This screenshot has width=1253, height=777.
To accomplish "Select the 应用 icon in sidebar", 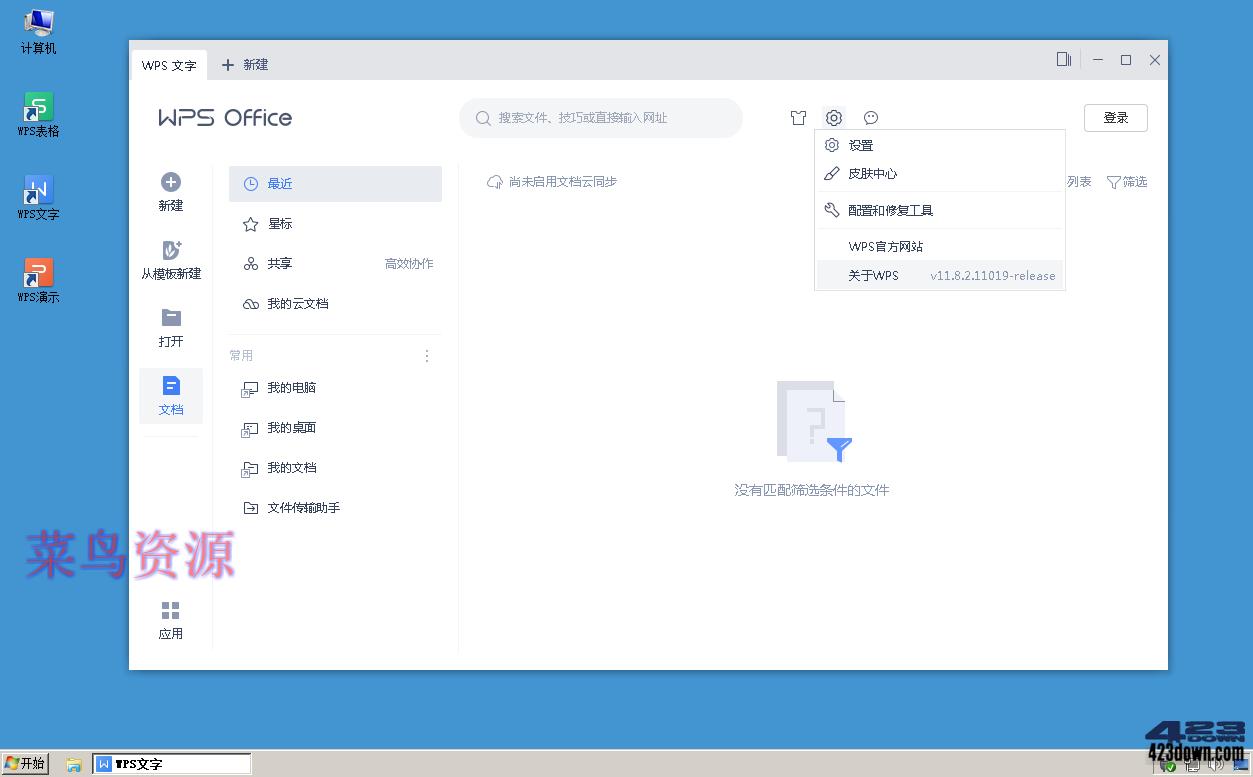I will click(170, 620).
